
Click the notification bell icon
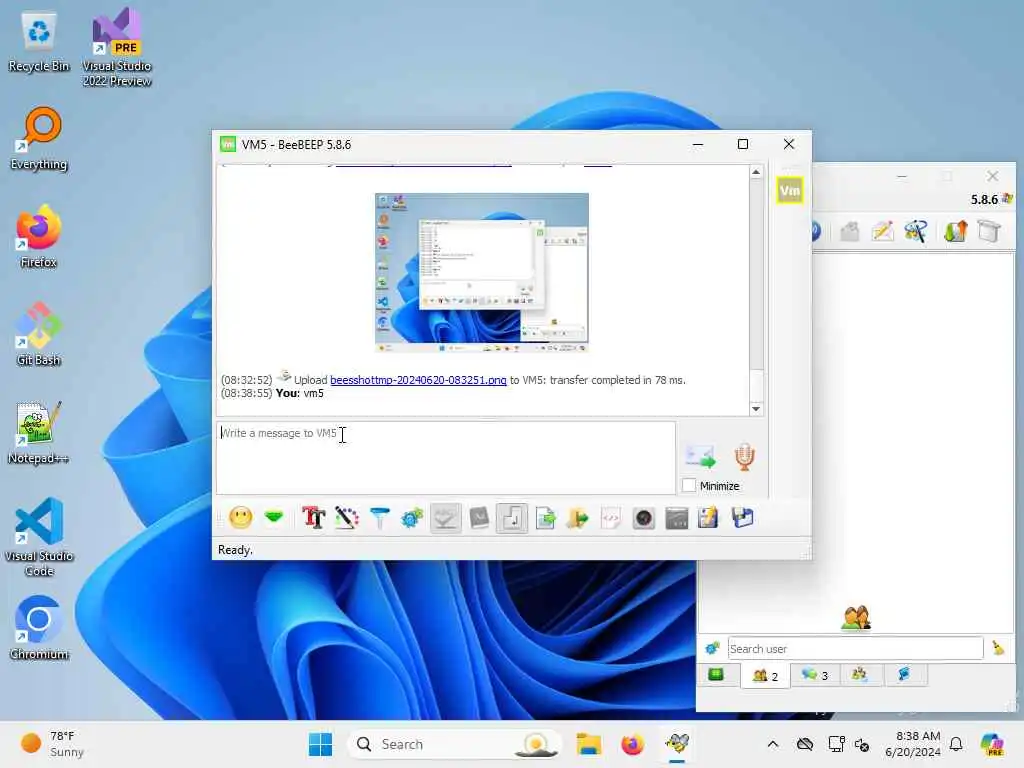pos(956,744)
